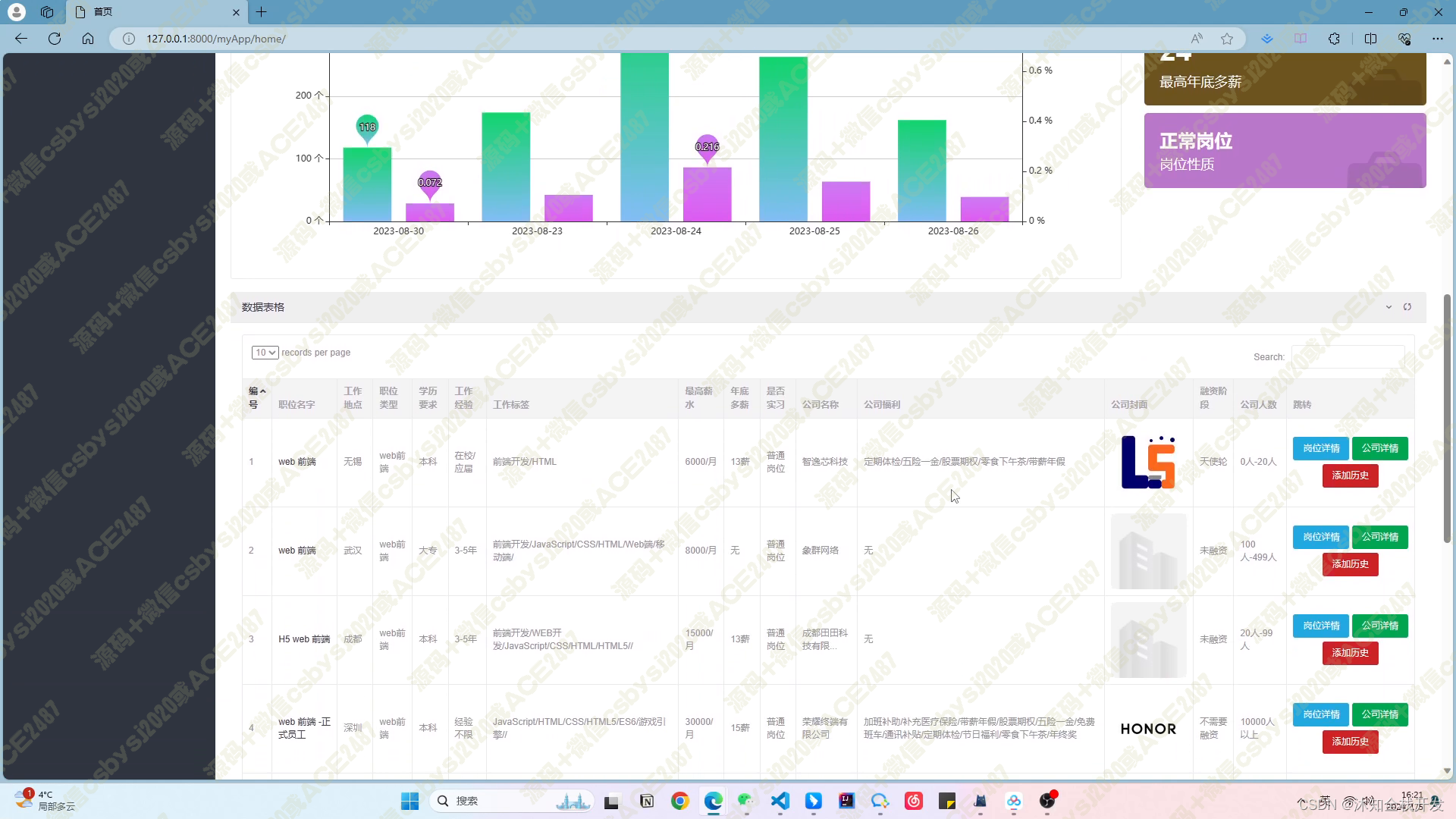Screen dimensions: 1456x819
Task: Open the Windows Start menu
Action: (x=409, y=801)
